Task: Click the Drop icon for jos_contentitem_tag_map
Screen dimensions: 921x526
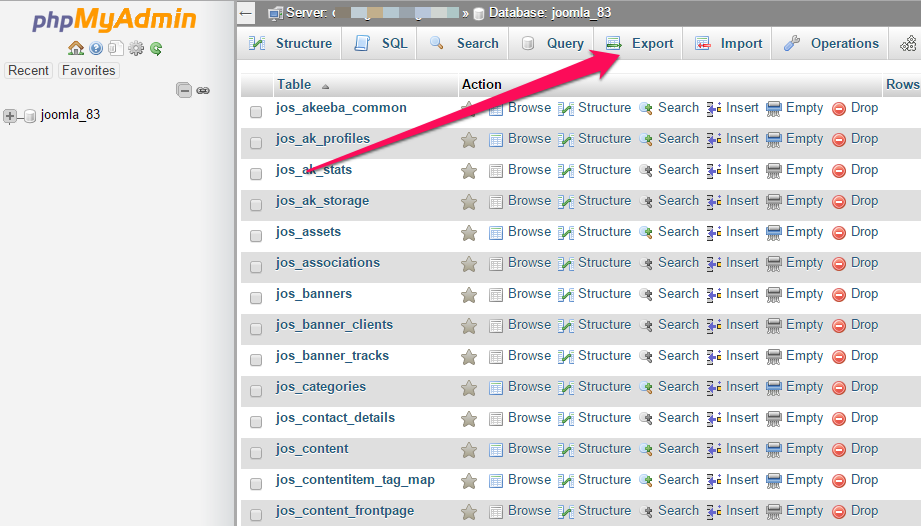Action: tap(839, 481)
